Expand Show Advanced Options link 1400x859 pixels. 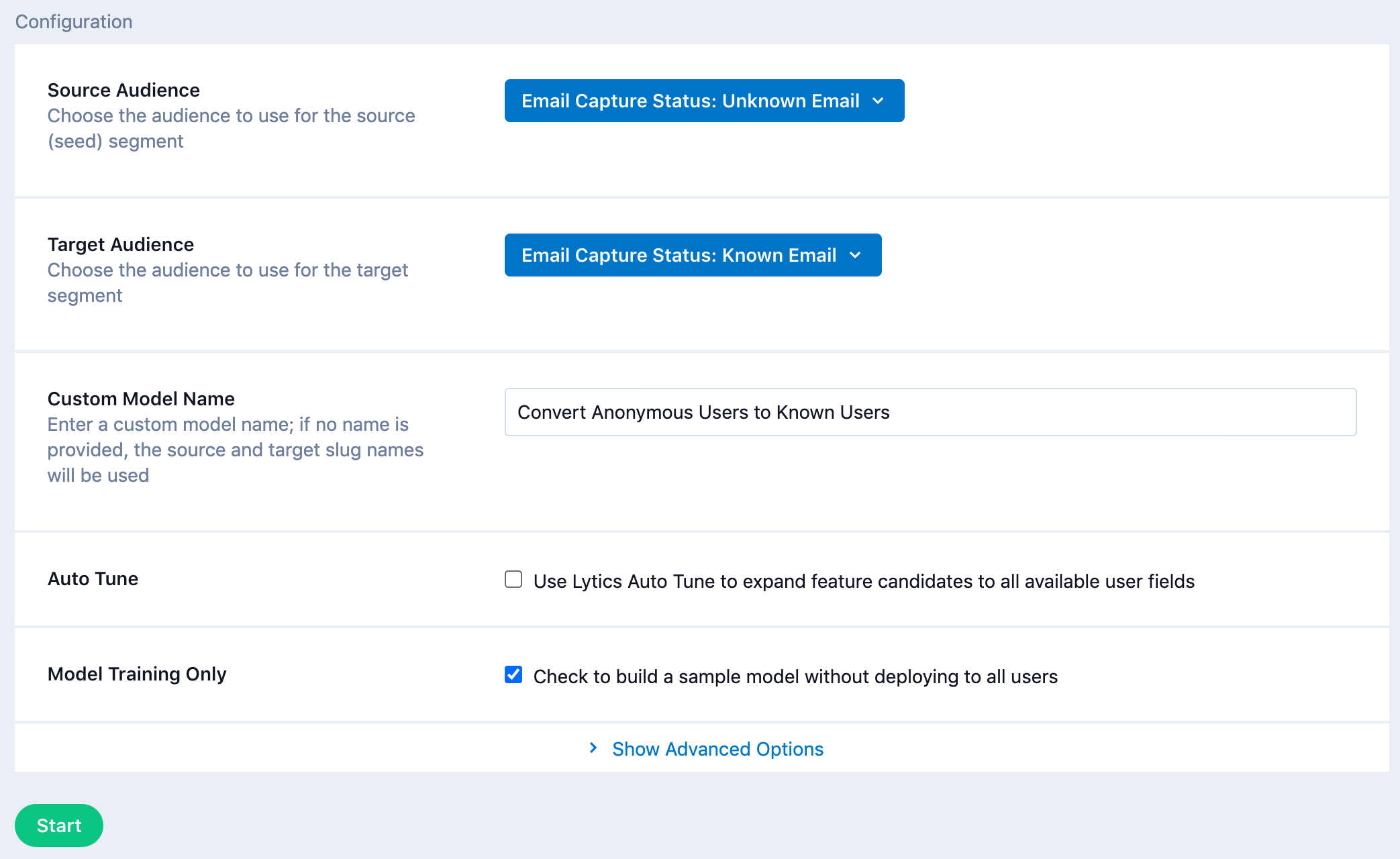(717, 749)
